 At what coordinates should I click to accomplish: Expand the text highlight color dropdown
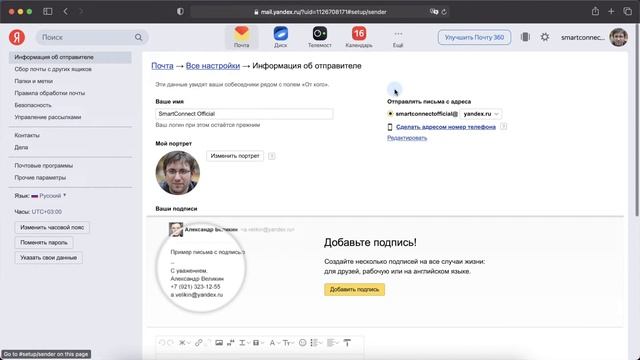[258, 343]
